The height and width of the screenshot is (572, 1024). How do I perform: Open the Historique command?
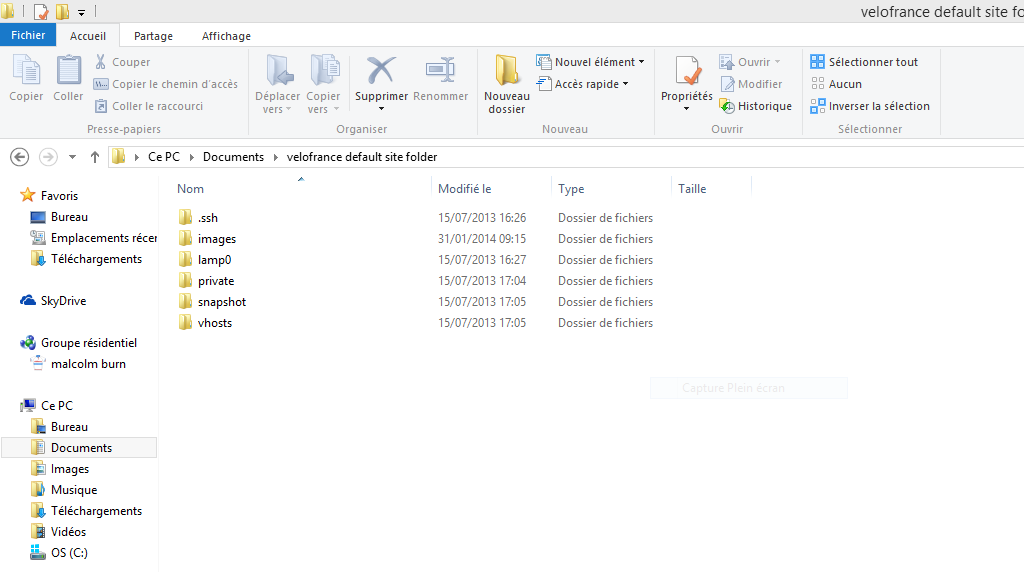tap(756, 106)
